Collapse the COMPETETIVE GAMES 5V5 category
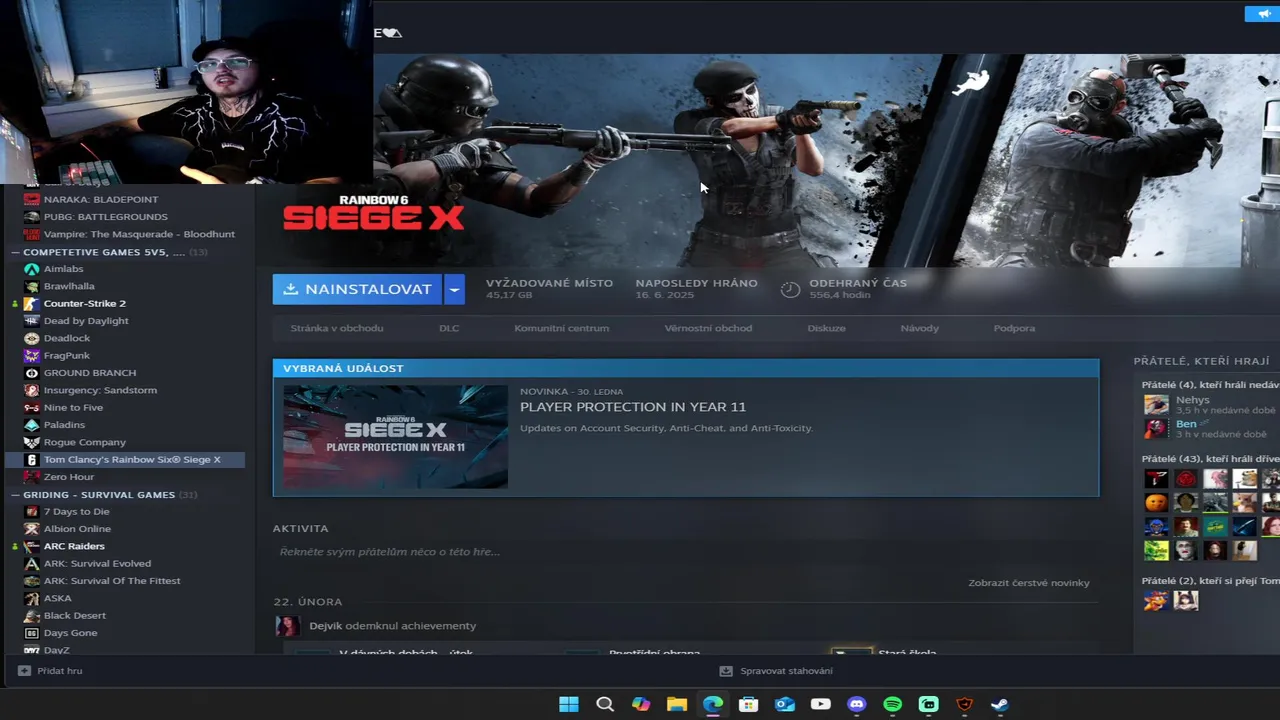1280x720 pixels. [16, 252]
